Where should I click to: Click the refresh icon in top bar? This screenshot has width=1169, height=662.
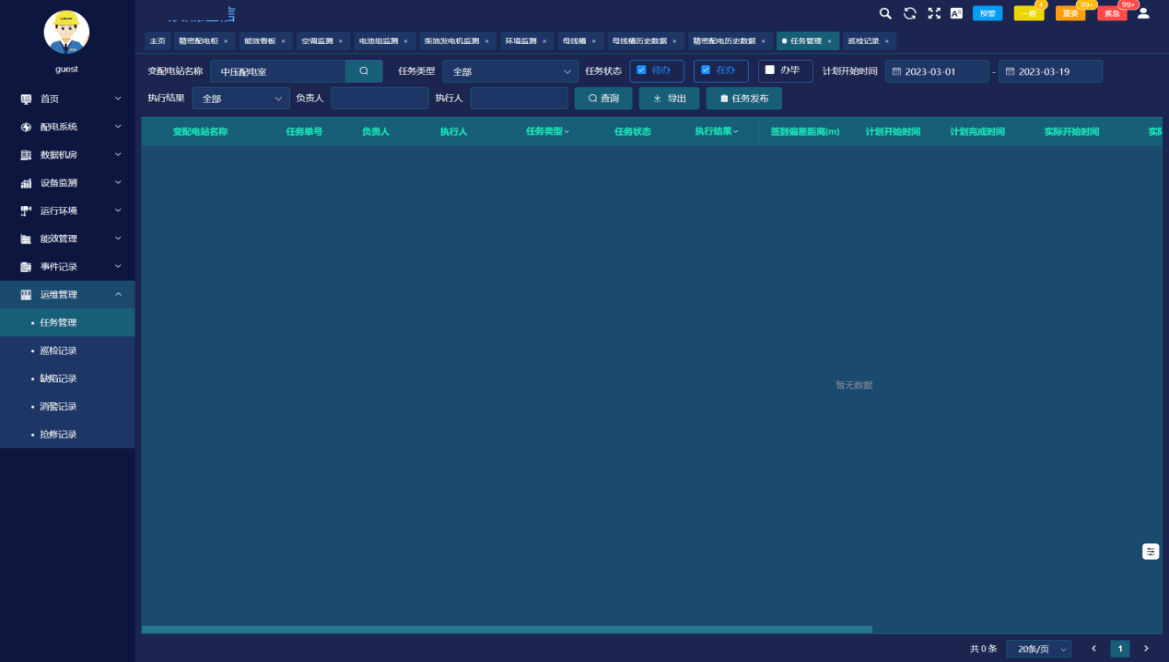[x=910, y=13]
